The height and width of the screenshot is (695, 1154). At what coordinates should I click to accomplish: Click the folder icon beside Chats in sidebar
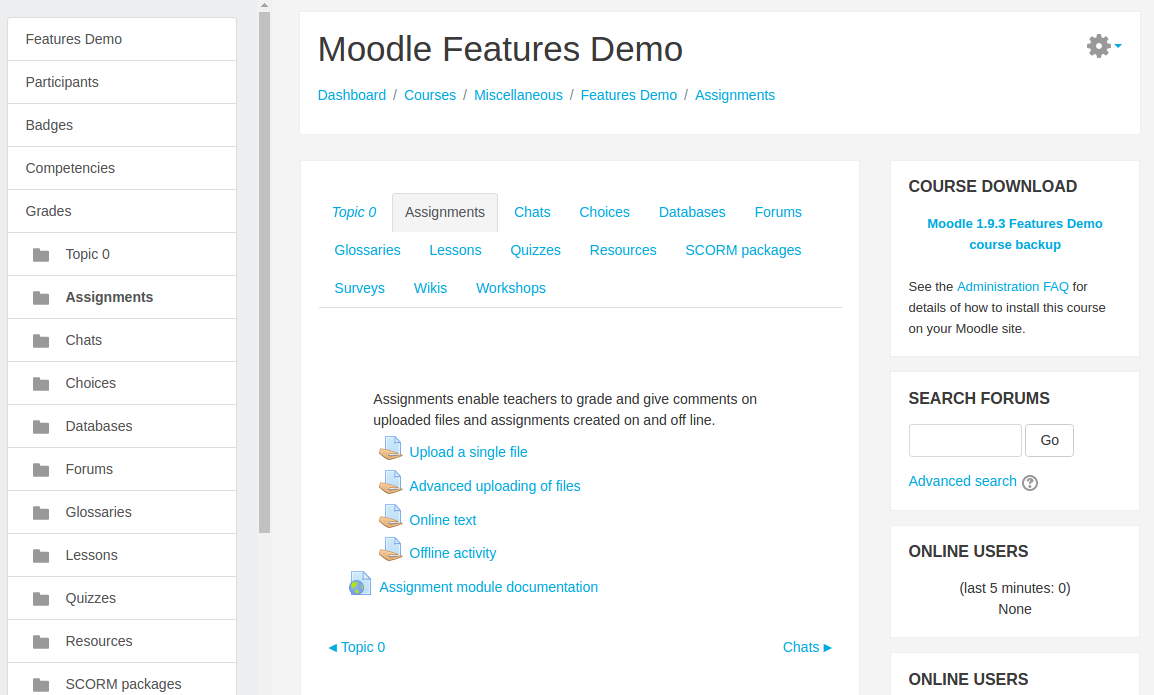pyautogui.click(x=41, y=341)
